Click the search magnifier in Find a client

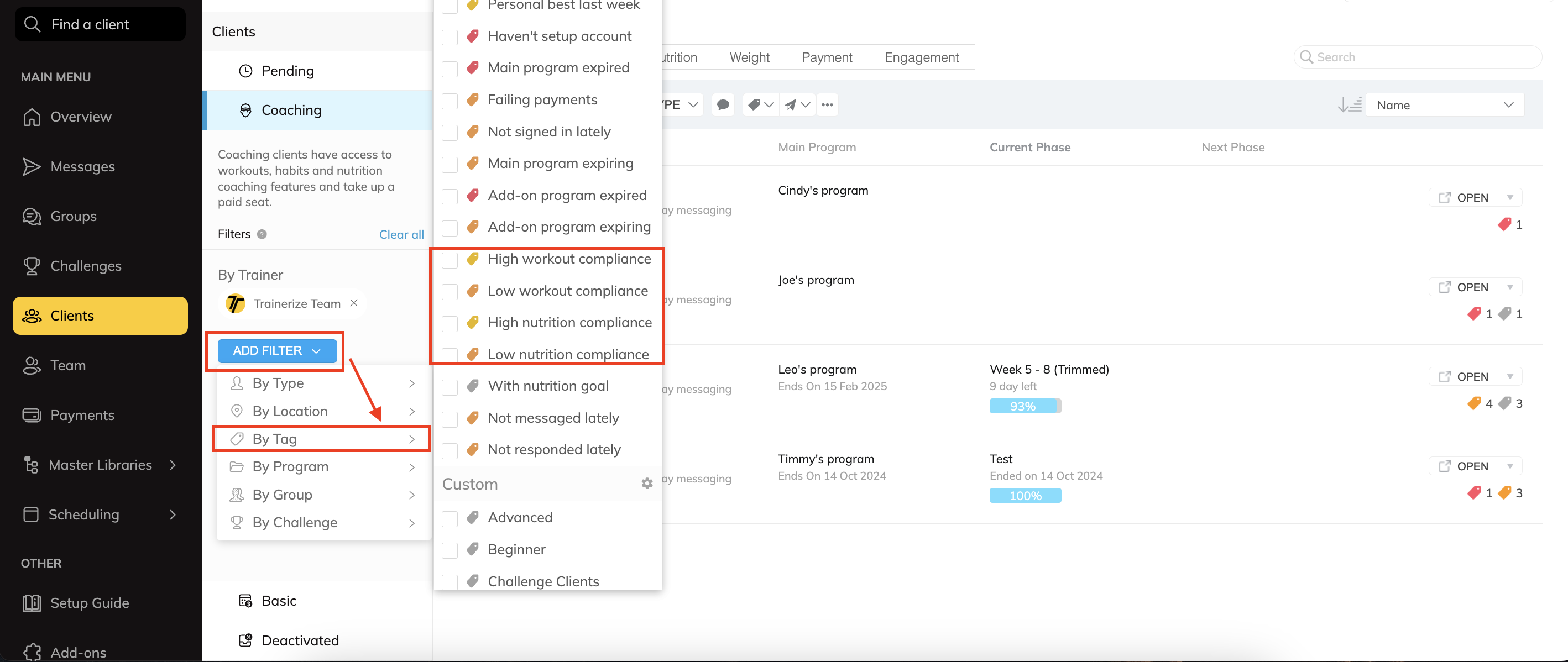[x=32, y=24]
